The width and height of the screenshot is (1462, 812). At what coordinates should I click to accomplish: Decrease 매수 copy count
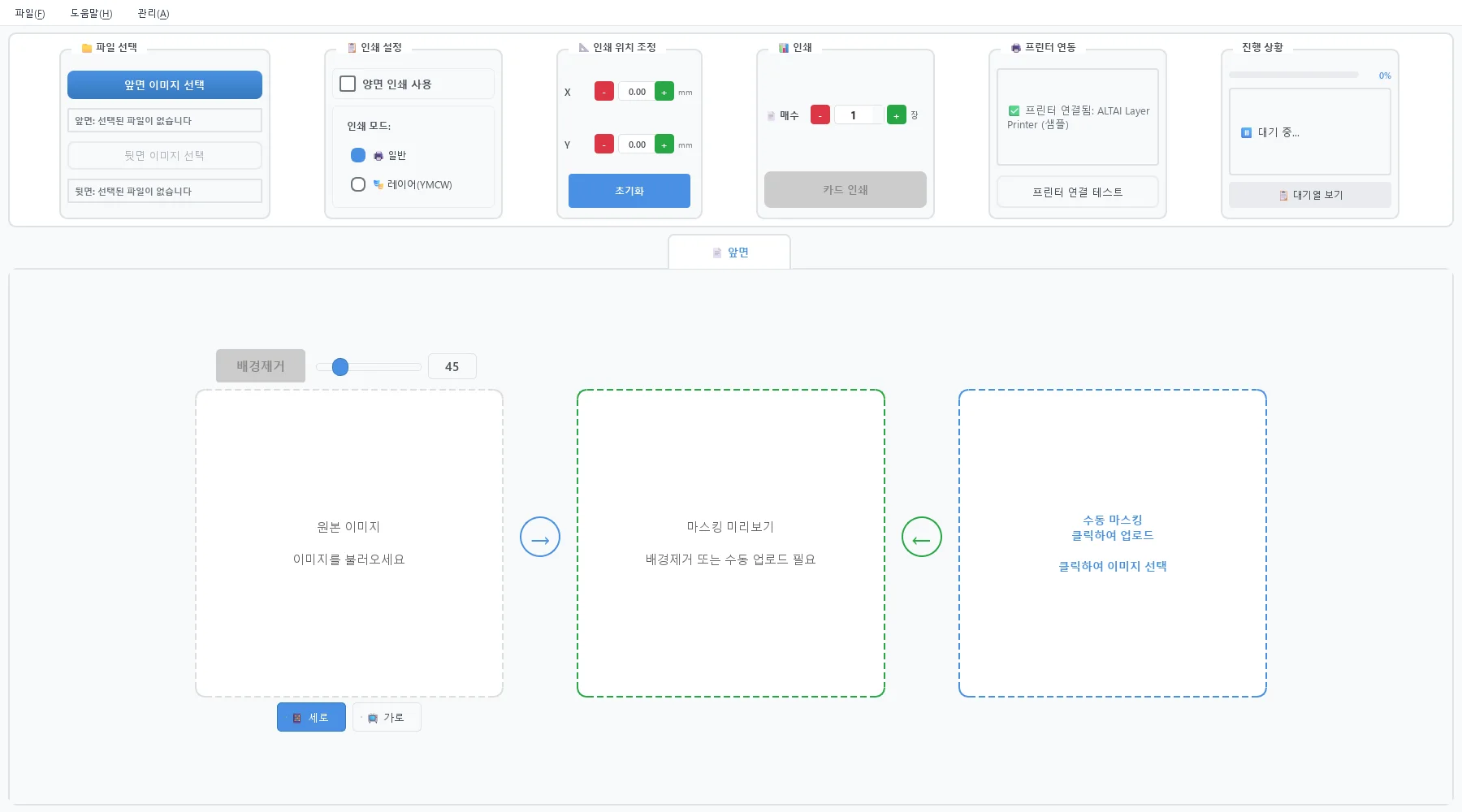(820, 115)
